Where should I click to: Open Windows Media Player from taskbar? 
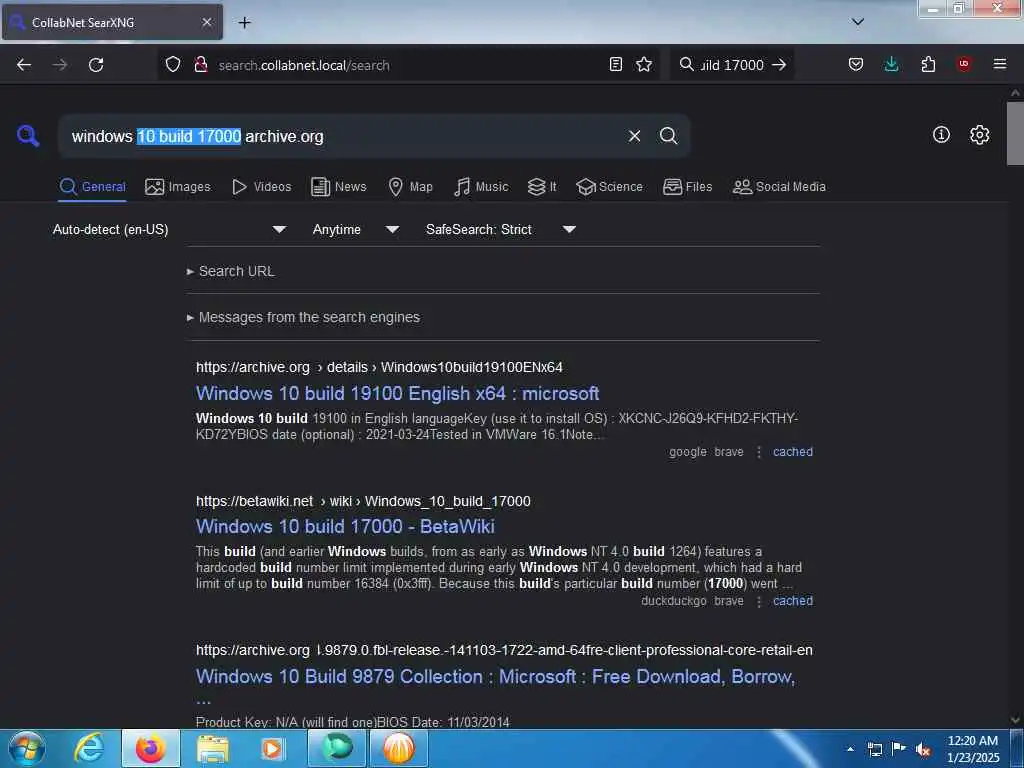point(272,748)
